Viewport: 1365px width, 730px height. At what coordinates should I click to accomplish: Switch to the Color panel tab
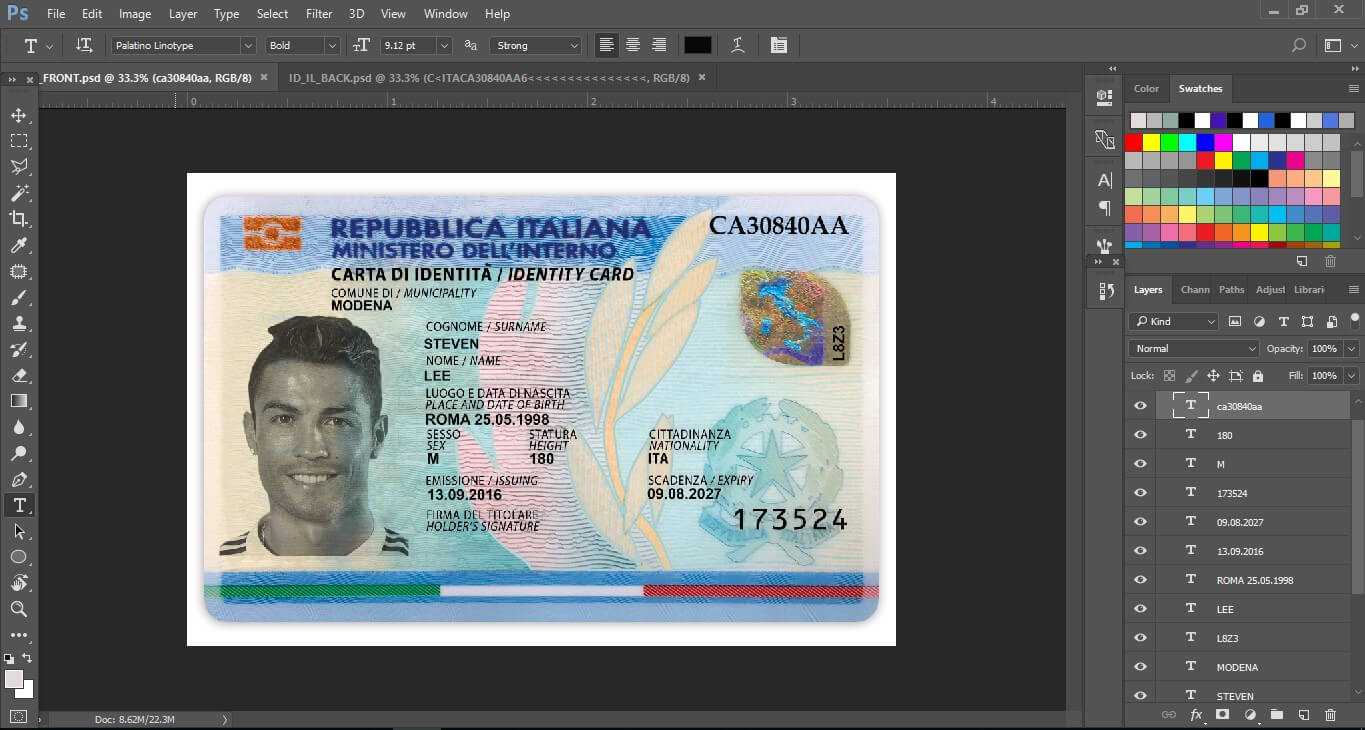pyautogui.click(x=1146, y=88)
